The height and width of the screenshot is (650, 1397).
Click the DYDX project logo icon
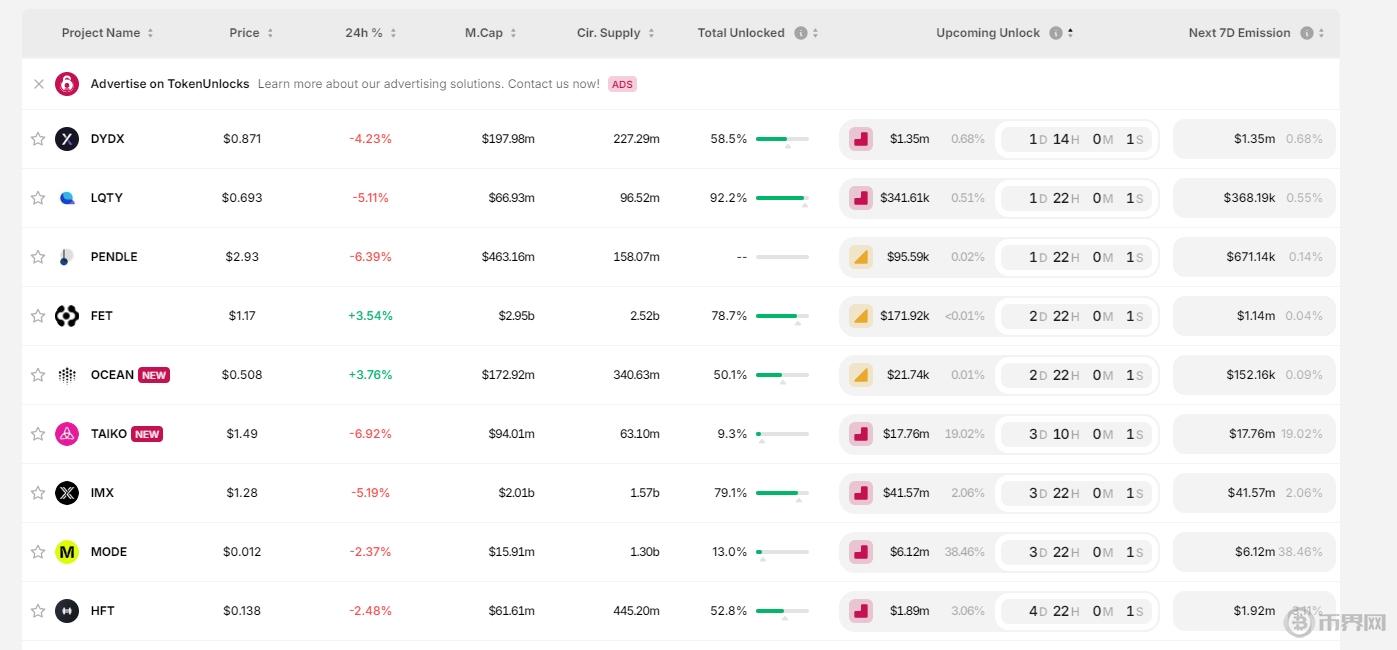click(67, 139)
